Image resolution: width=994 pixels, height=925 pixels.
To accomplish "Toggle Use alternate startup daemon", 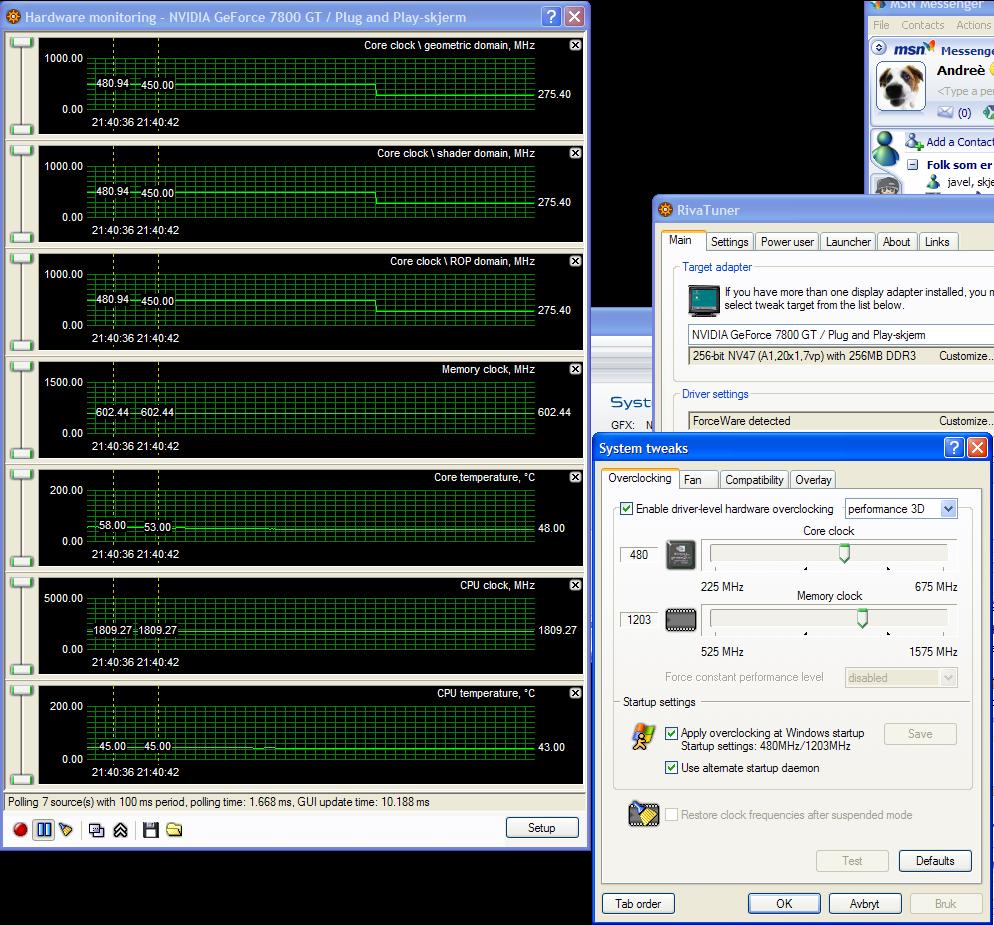I will coord(671,768).
